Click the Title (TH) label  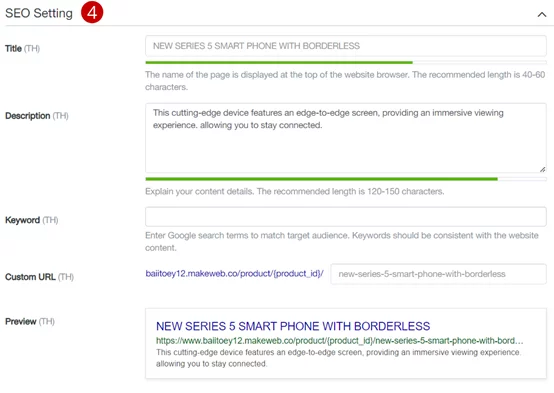[22, 48]
